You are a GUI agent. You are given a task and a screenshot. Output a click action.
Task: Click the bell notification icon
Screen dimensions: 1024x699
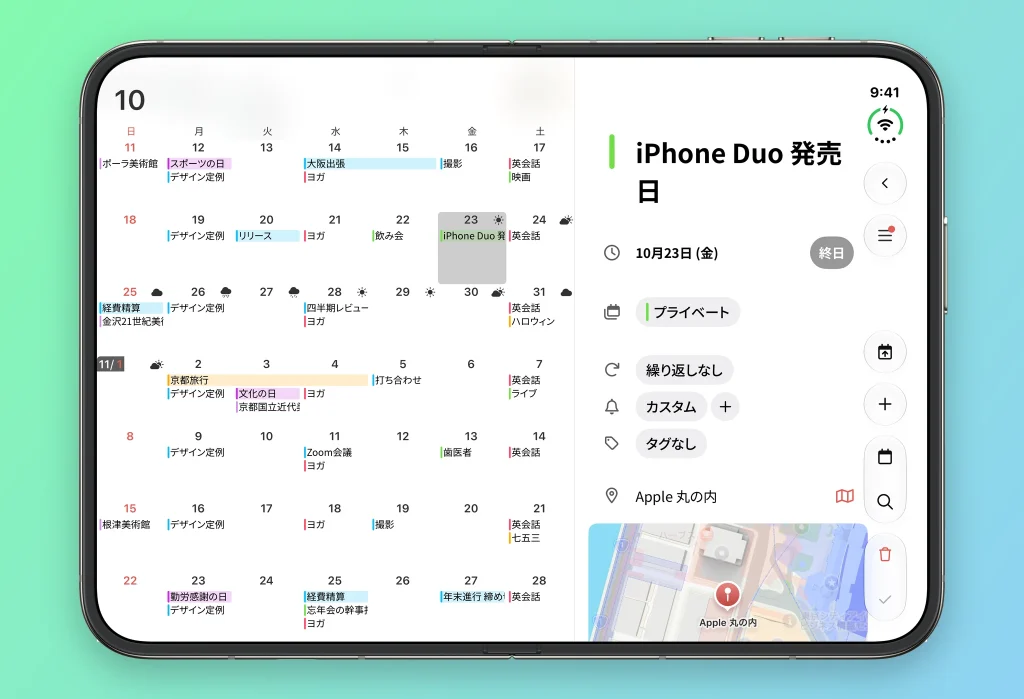[612, 407]
